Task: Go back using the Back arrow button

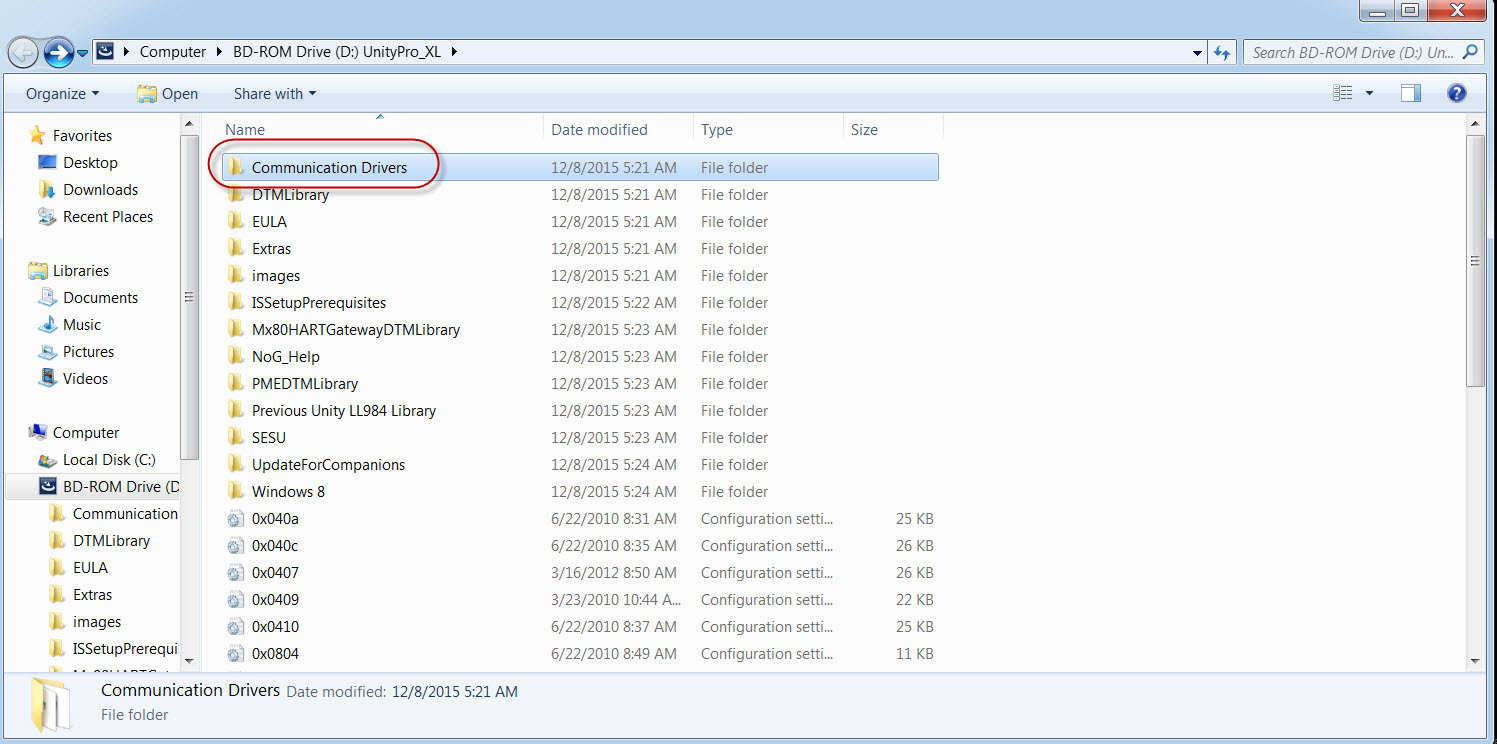Action: coord(24,52)
